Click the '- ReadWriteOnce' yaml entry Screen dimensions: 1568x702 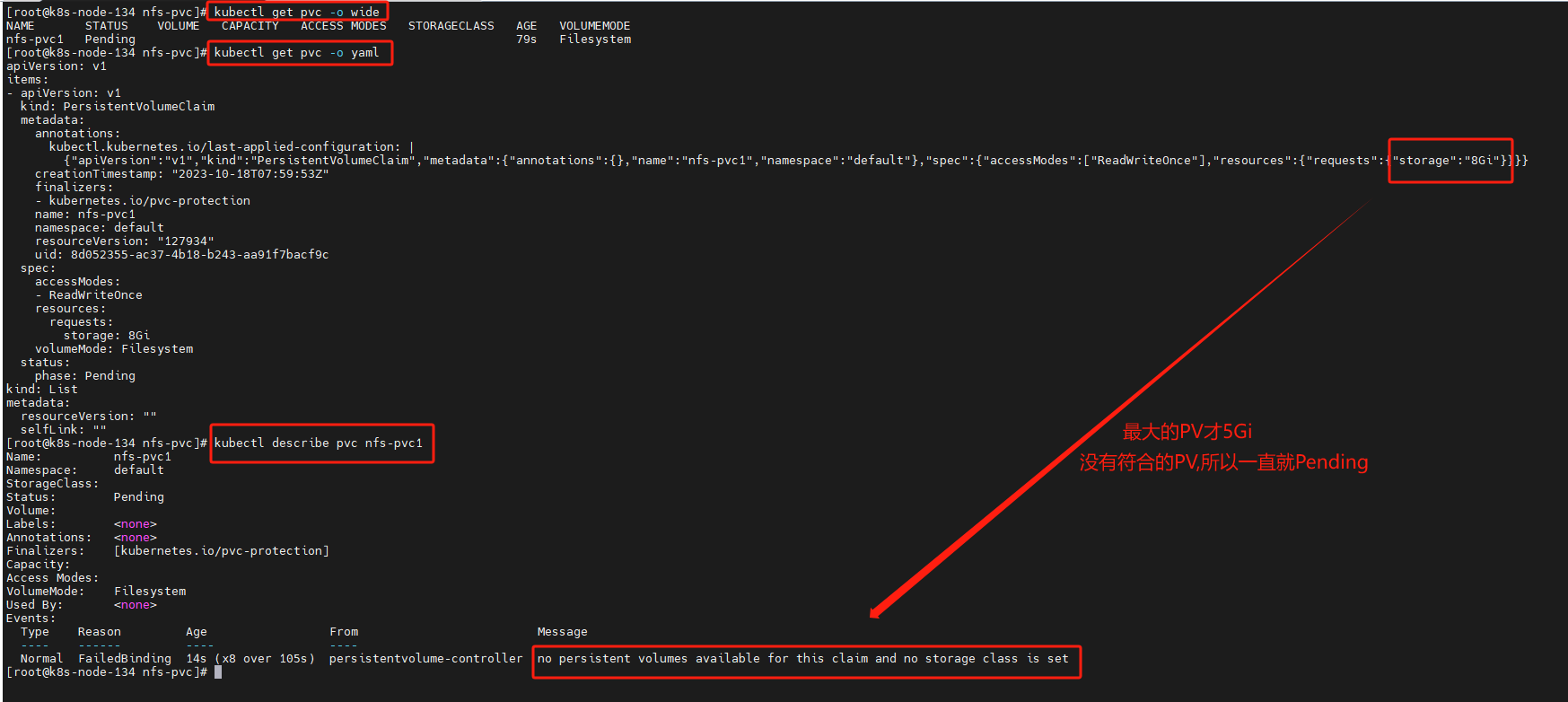pos(89,294)
